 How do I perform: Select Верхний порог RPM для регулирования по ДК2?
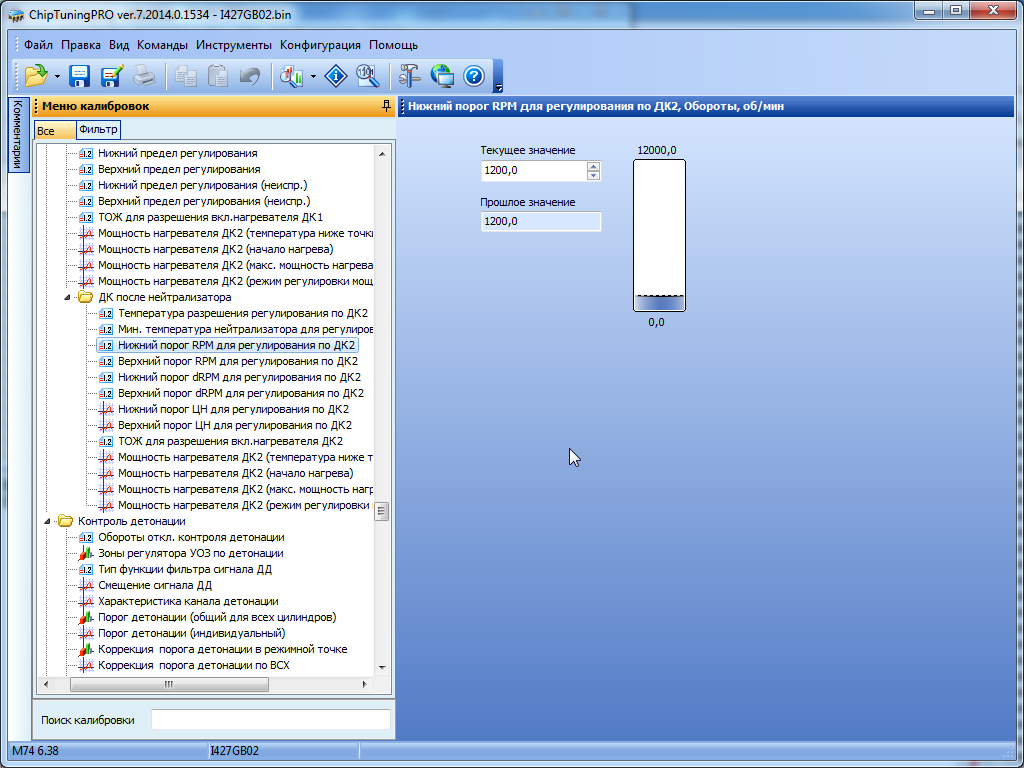point(237,361)
